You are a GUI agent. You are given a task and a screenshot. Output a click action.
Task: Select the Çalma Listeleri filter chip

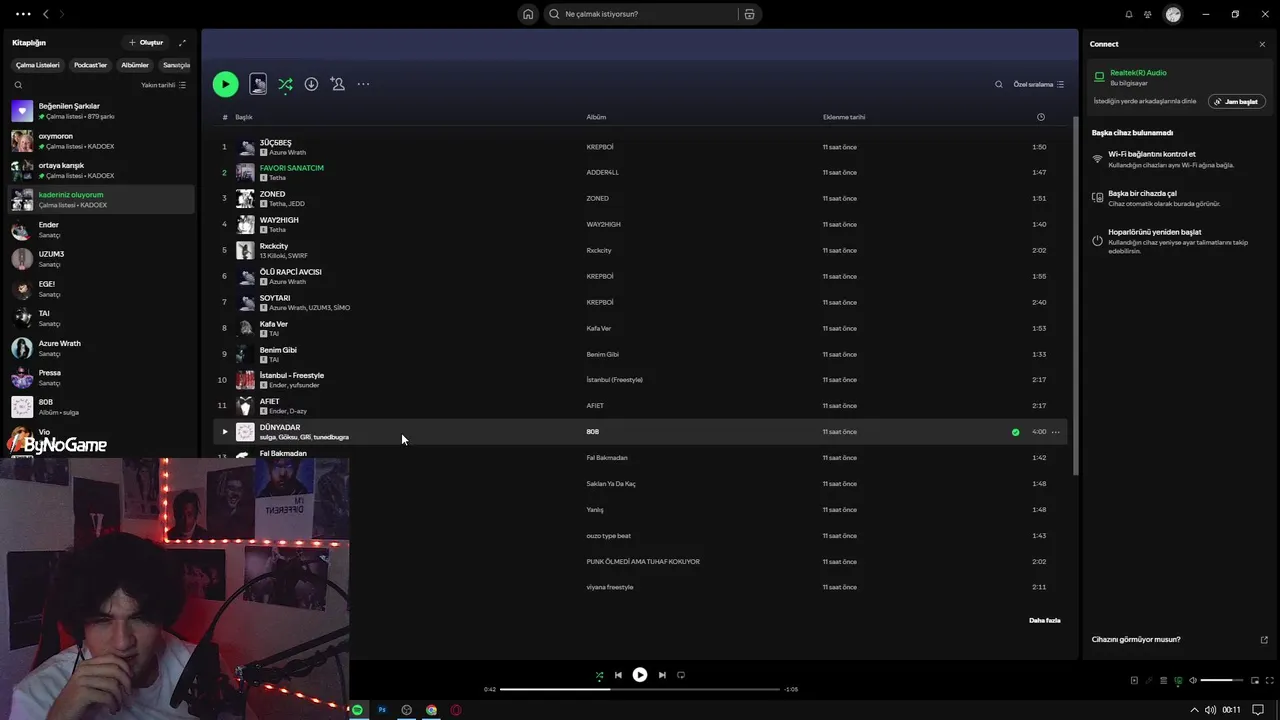click(38, 65)
